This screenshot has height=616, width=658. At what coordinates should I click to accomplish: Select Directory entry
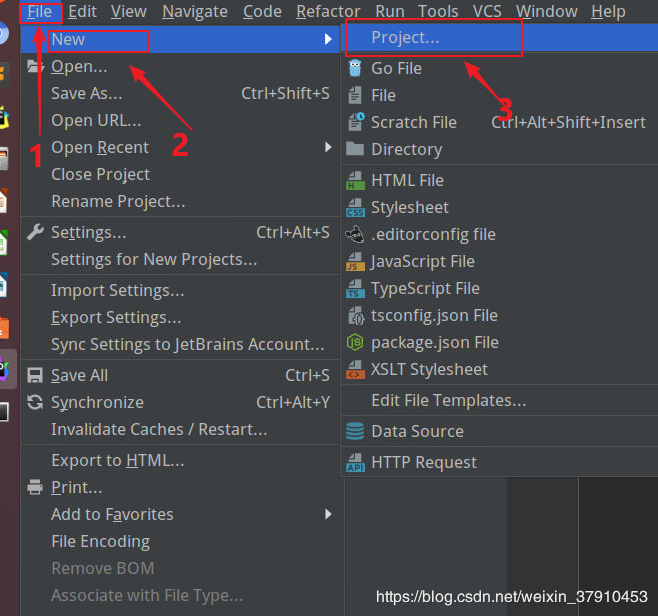499,149
